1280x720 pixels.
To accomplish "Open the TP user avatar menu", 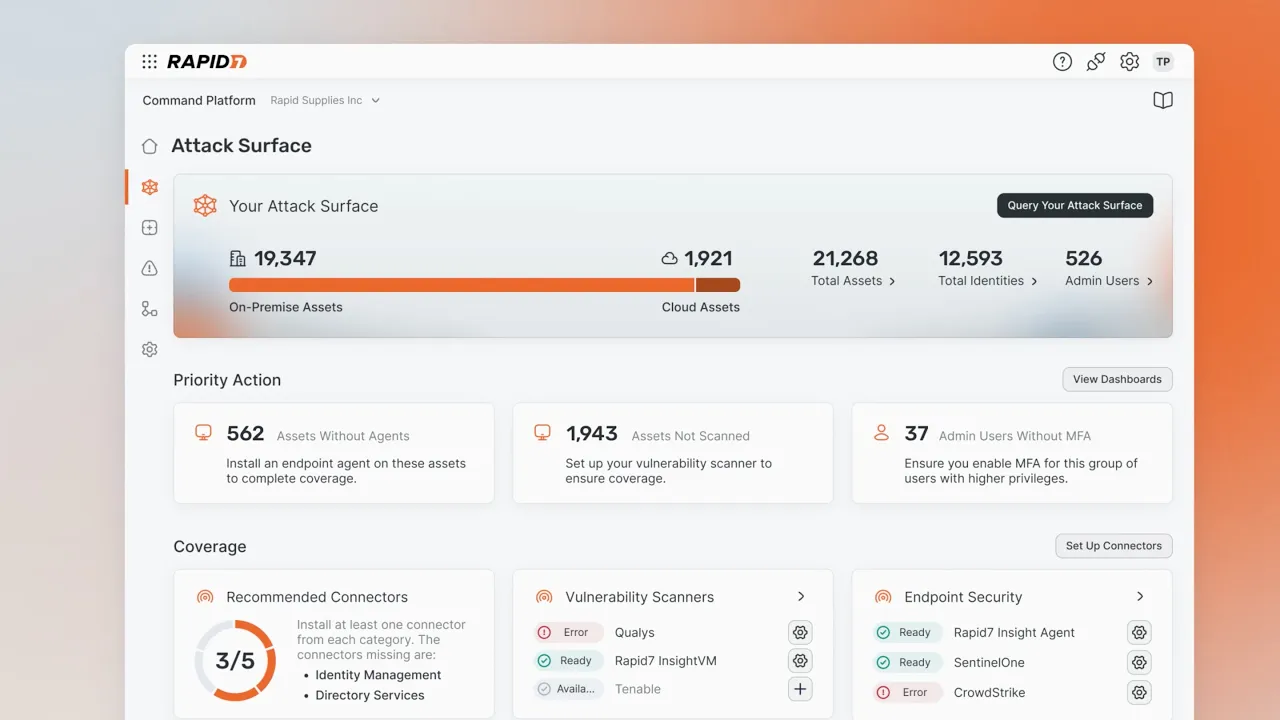I will click(x=1163, y=62).
